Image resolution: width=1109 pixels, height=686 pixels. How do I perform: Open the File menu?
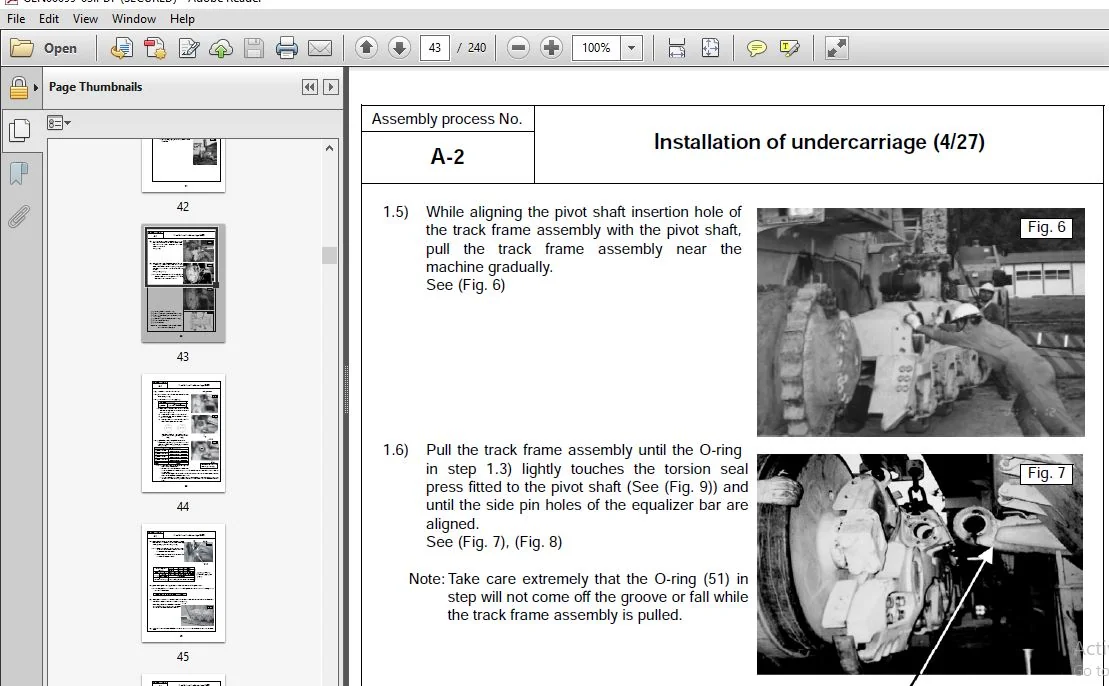(x=16, y=18)
